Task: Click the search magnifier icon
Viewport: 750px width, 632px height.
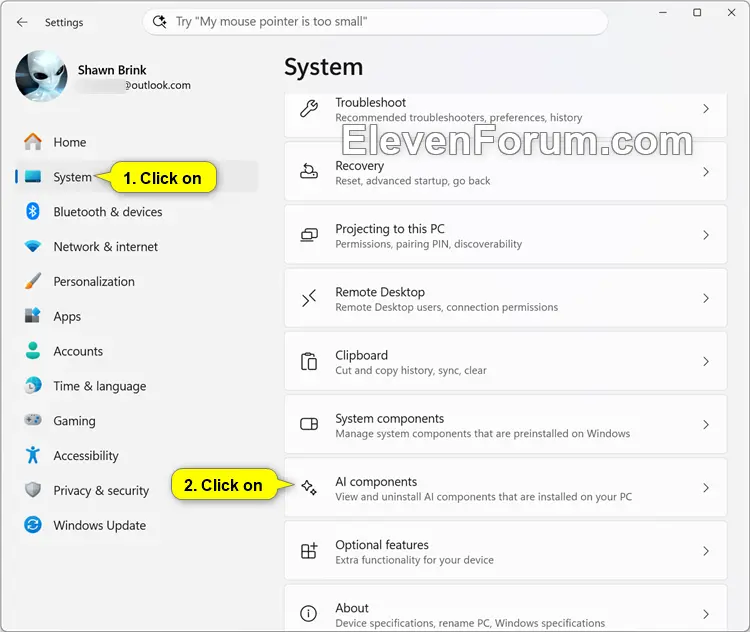Action: click(159, 22)
